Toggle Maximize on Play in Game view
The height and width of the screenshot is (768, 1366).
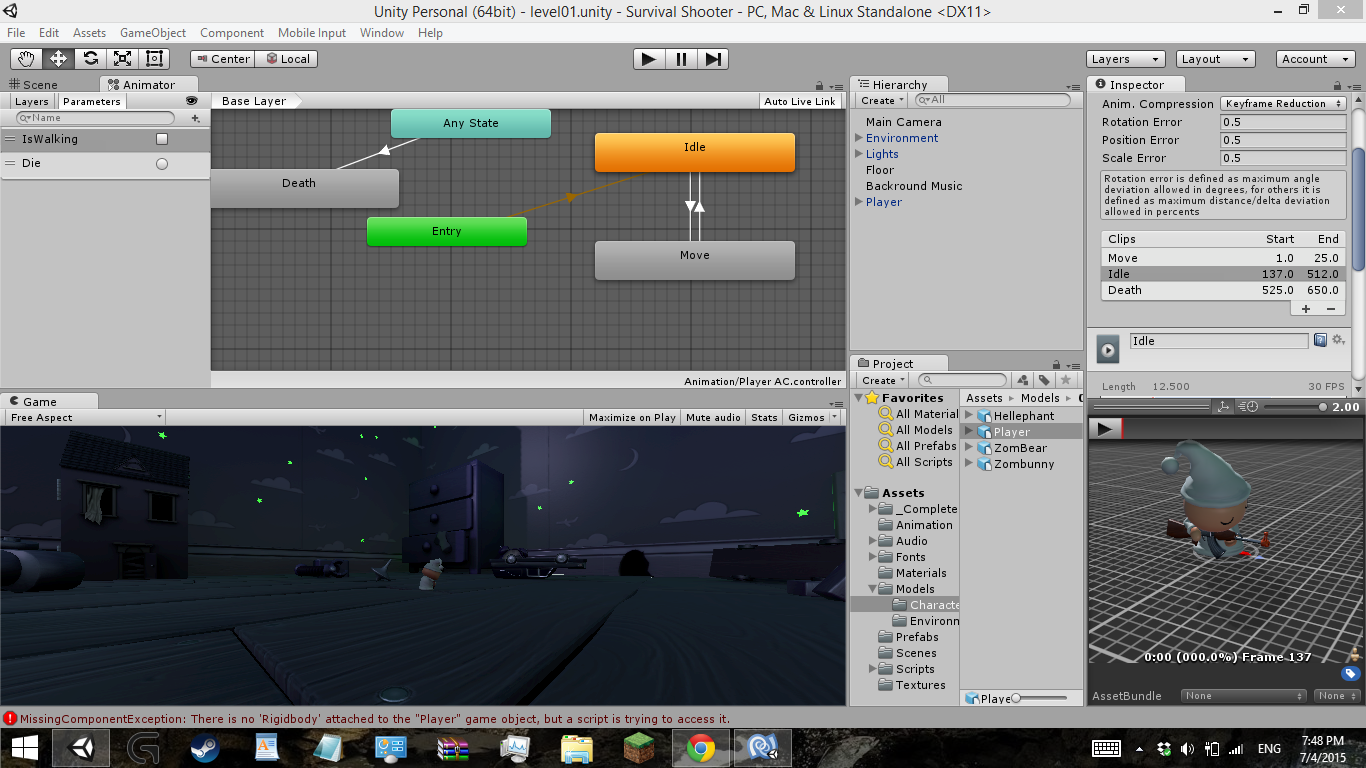(x=632, y=418)
